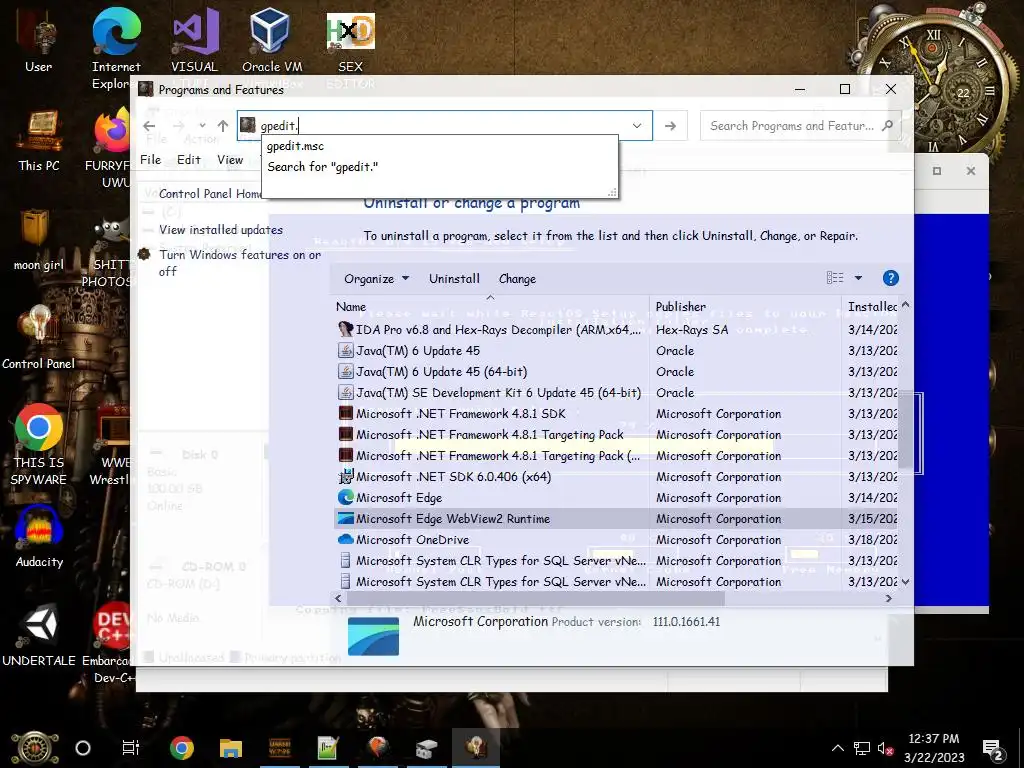This screenshot has height=768, width=1024.
Task: Open the File menu
Action: click(150, 159)
